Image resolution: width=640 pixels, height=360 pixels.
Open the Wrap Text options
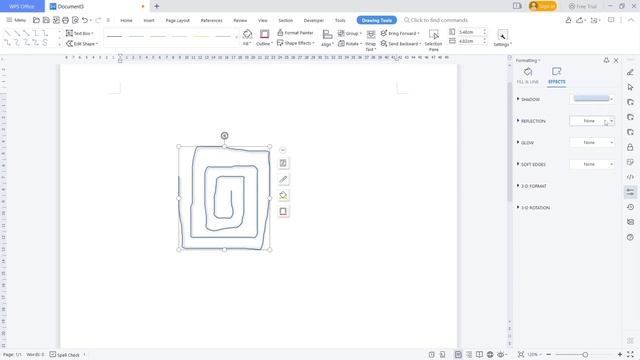click(x=370, y=40)
